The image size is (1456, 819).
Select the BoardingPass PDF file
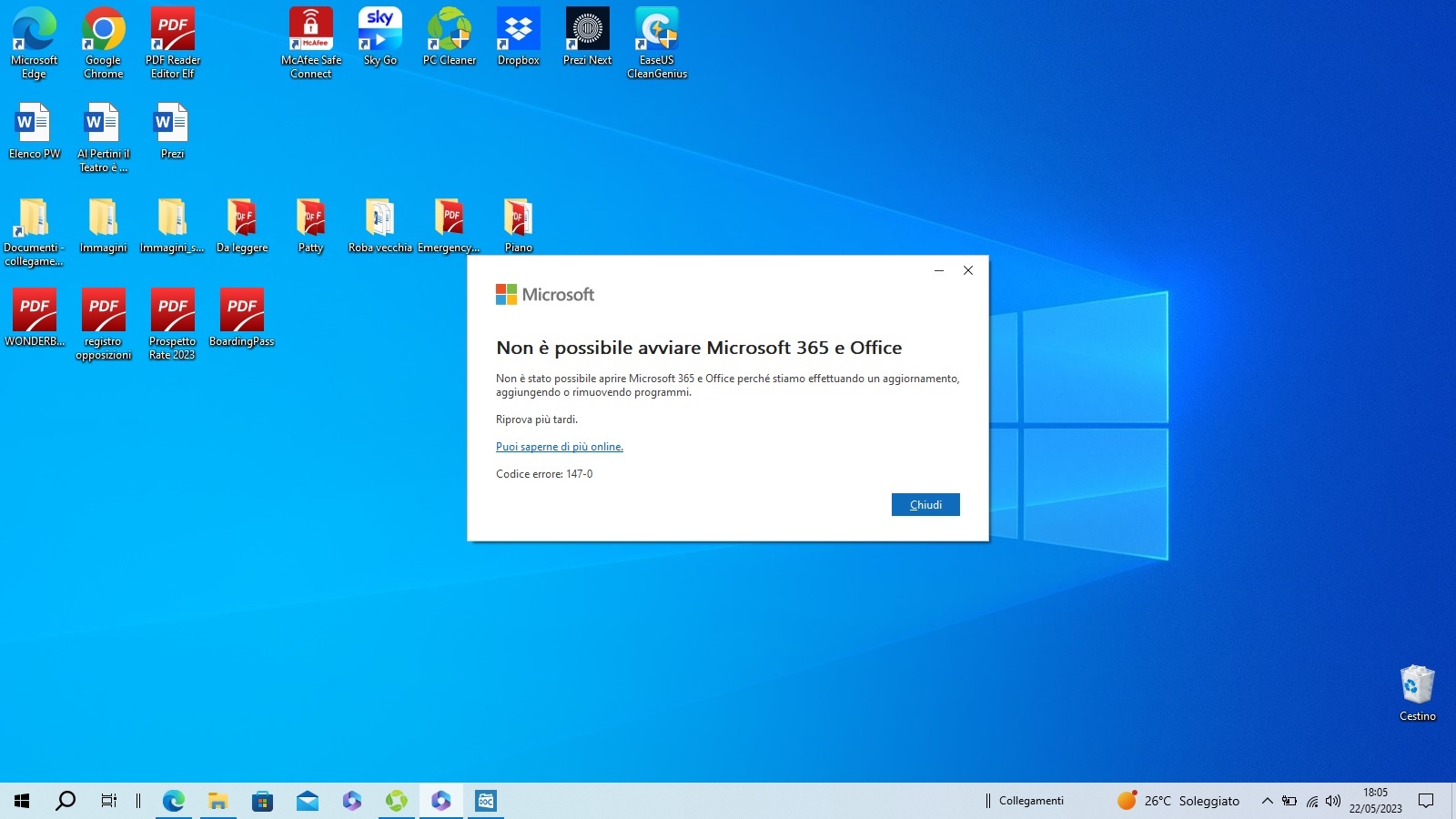pos(242,318)
